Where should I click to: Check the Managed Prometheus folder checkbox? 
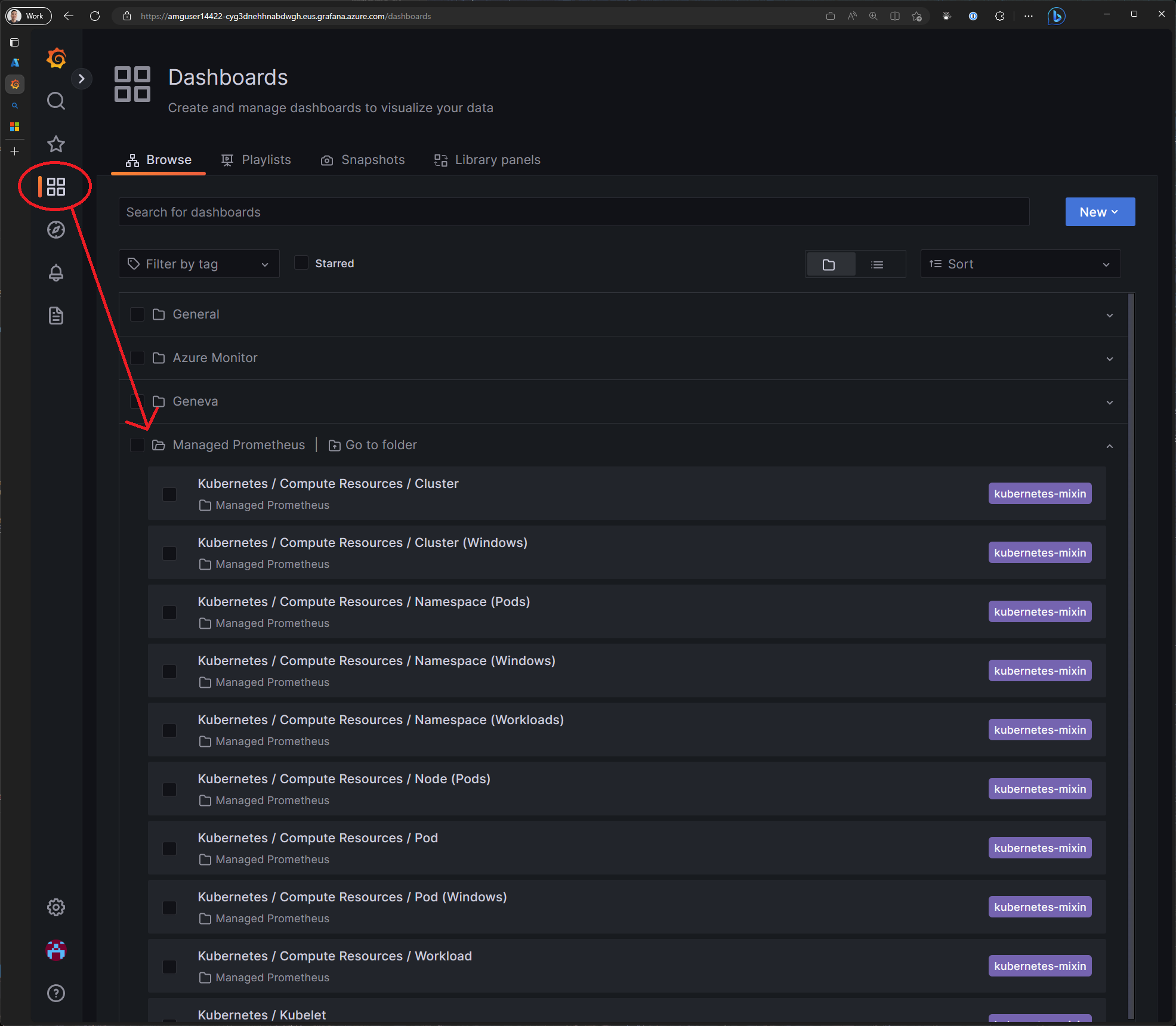137,445
